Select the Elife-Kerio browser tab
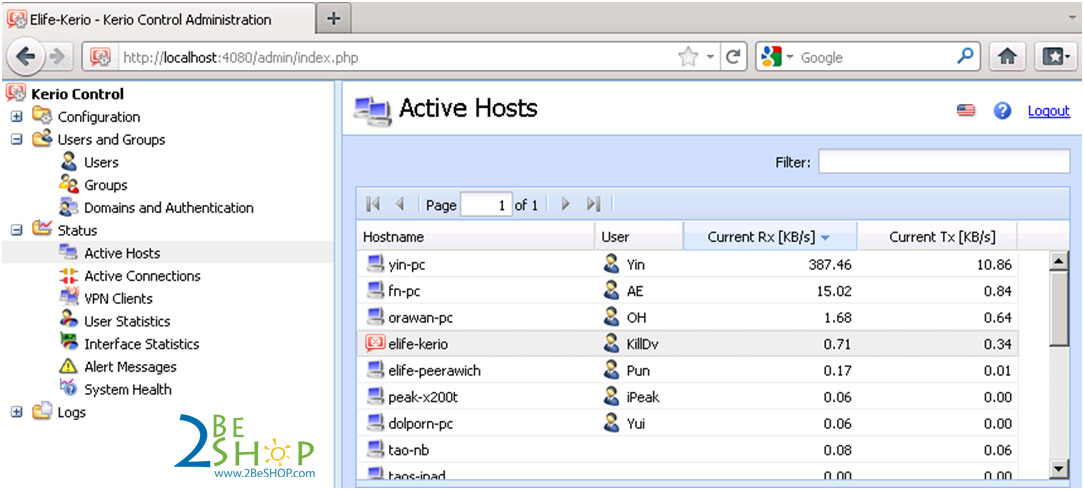This screenshot has height=490, width=1084. [x=159, y=19]
